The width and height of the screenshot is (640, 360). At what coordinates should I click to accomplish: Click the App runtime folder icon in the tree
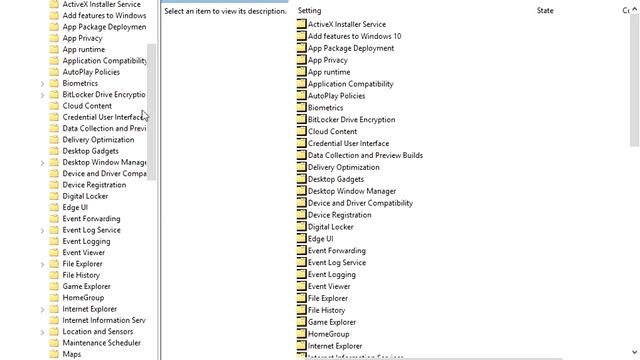pos(54,49)
